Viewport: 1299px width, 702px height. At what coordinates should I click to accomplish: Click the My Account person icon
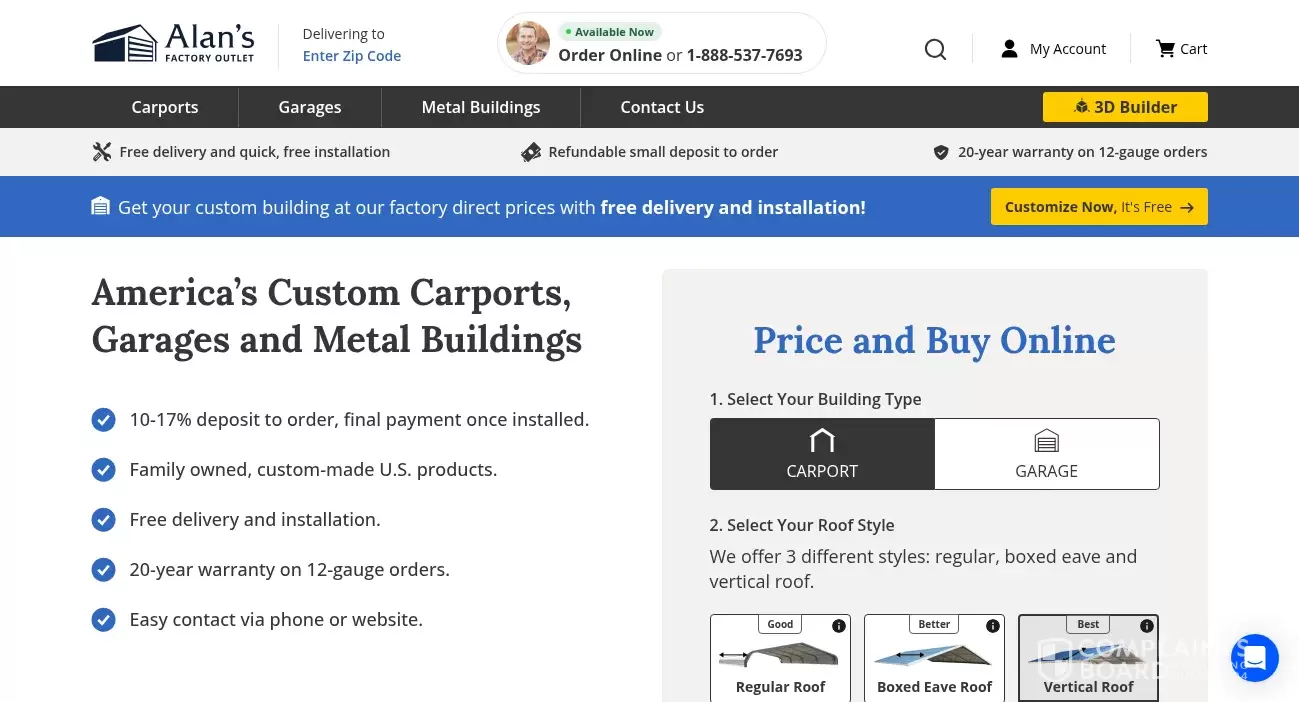[1009, 48]
